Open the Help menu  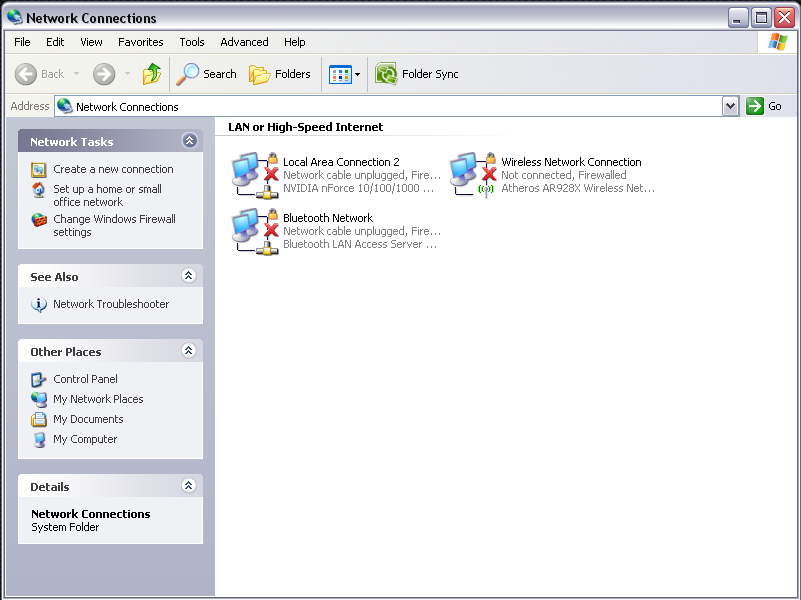click(x=295, y=42)
